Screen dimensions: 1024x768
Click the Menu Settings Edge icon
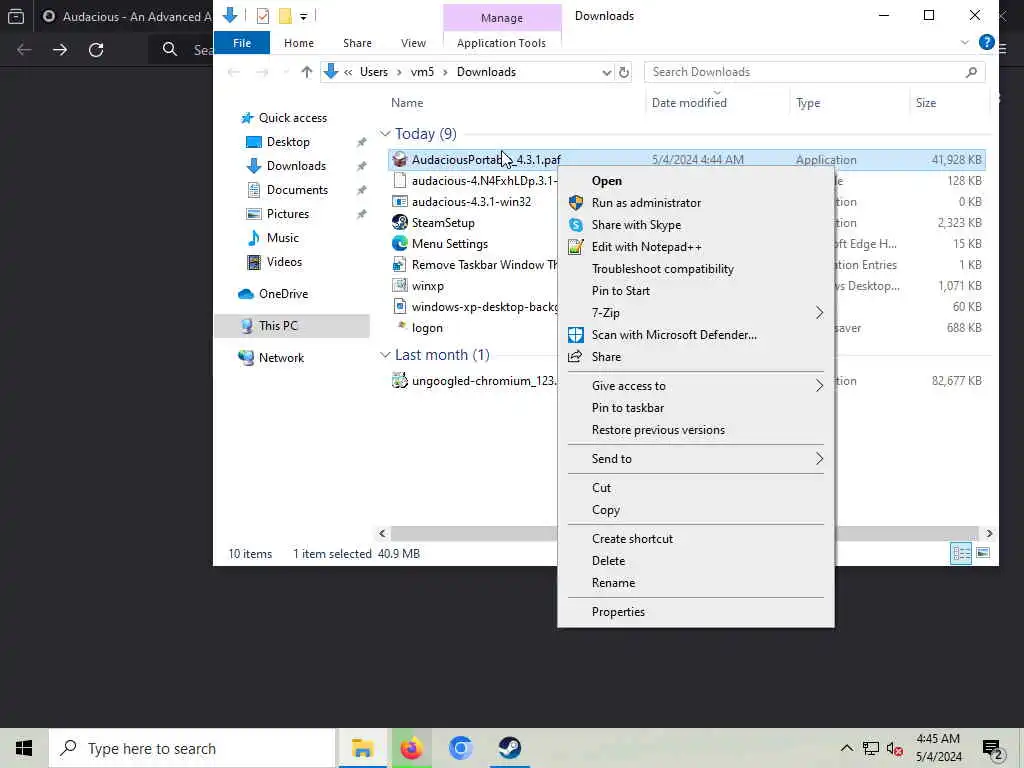[400, 244]
